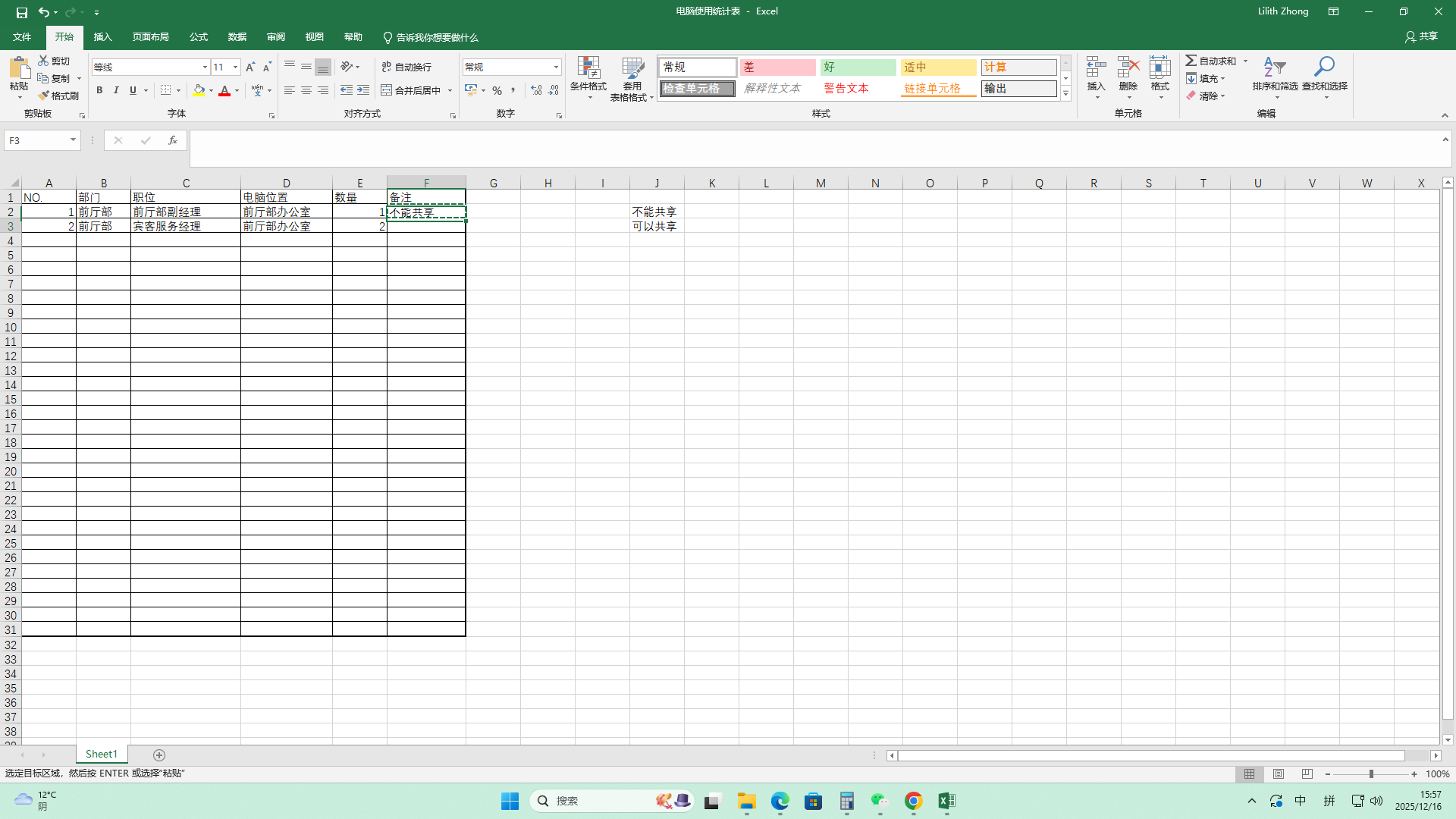Open the Name Box dropdown arrow
The width and height of the screenshot is (1456, 819).
pos(73,140)
